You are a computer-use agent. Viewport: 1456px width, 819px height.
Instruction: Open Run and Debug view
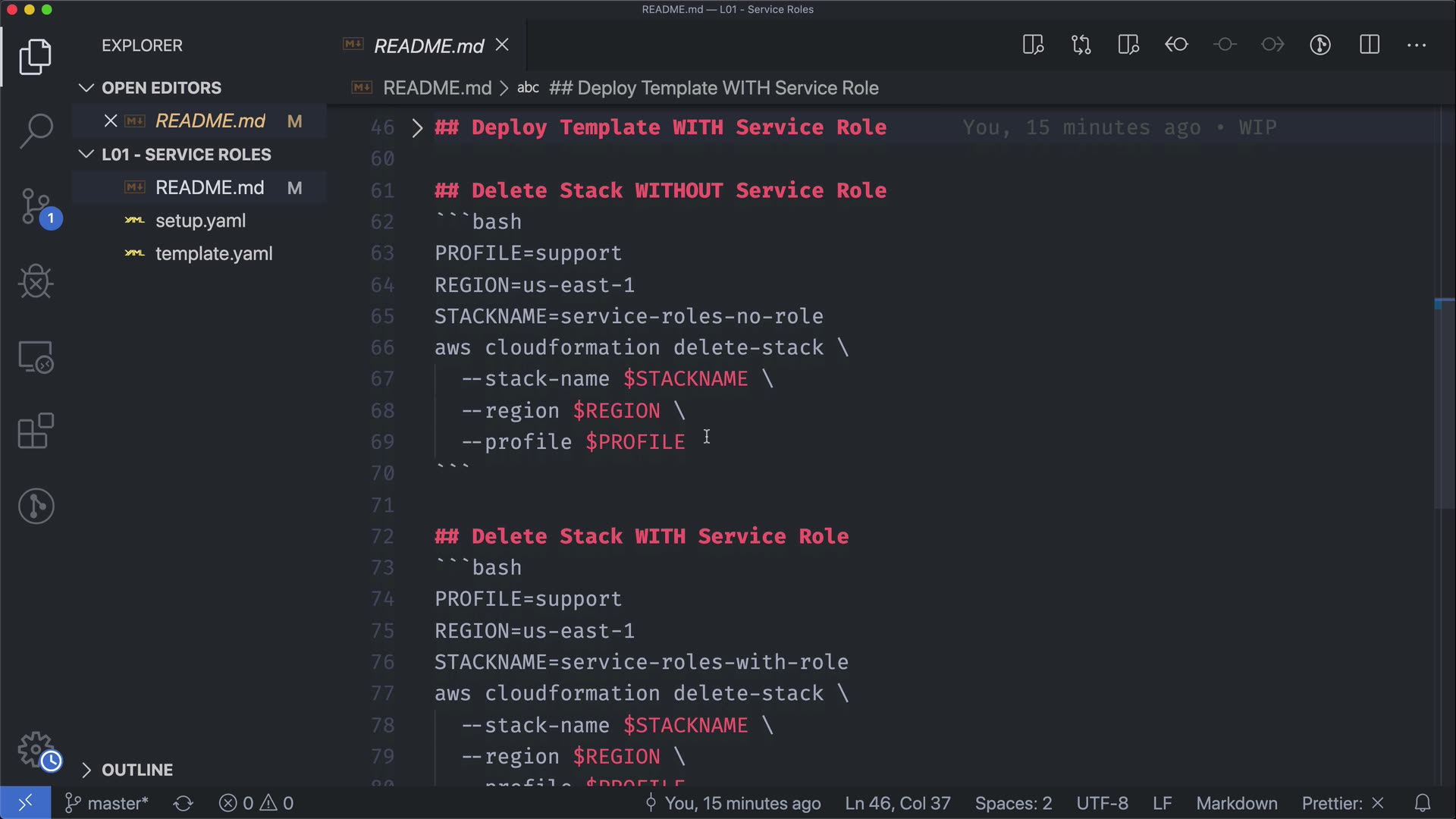tap(36, 282)
